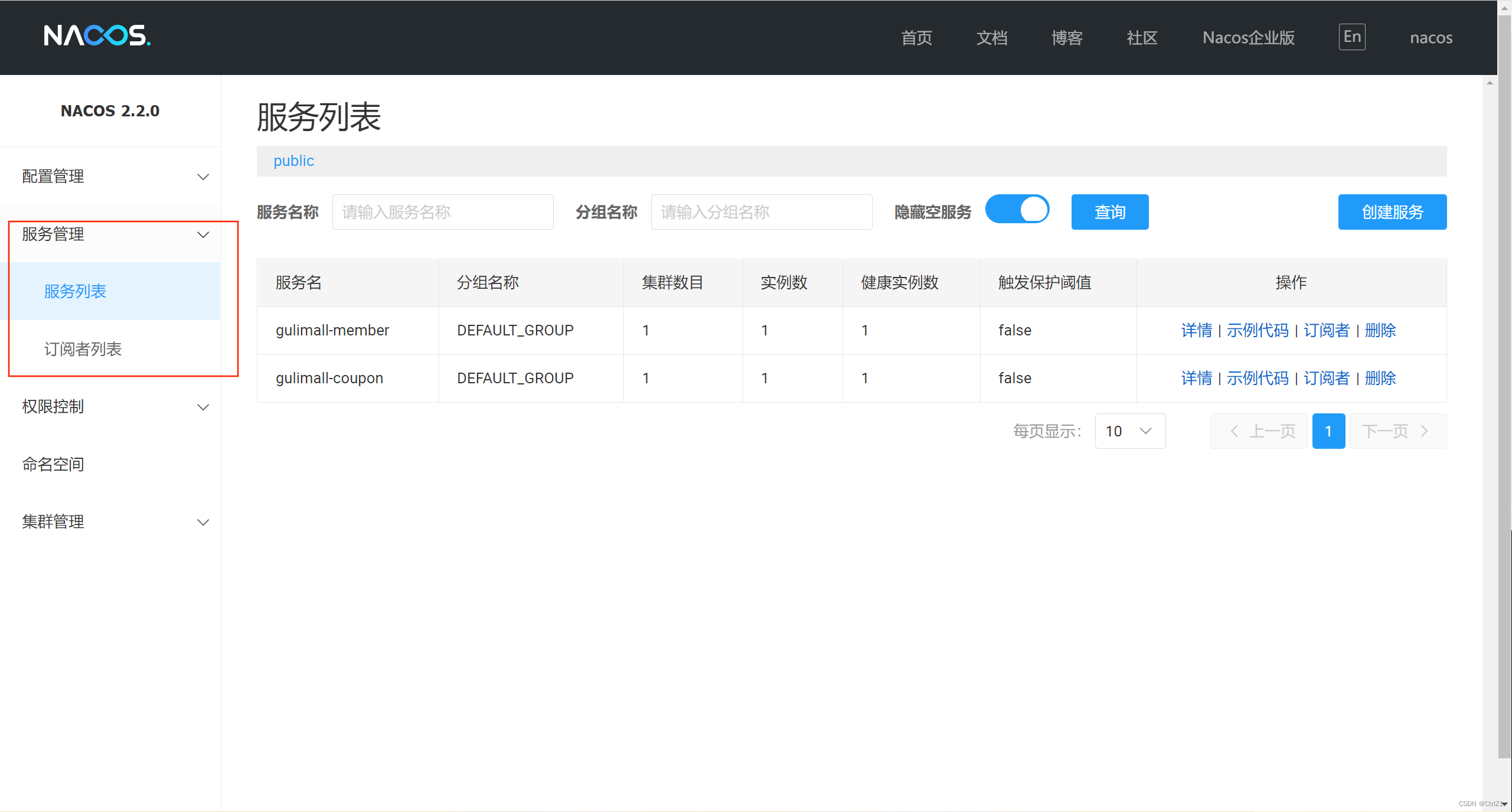
Task: Click the 查询 search button
Action: [x=1110, y=212]
